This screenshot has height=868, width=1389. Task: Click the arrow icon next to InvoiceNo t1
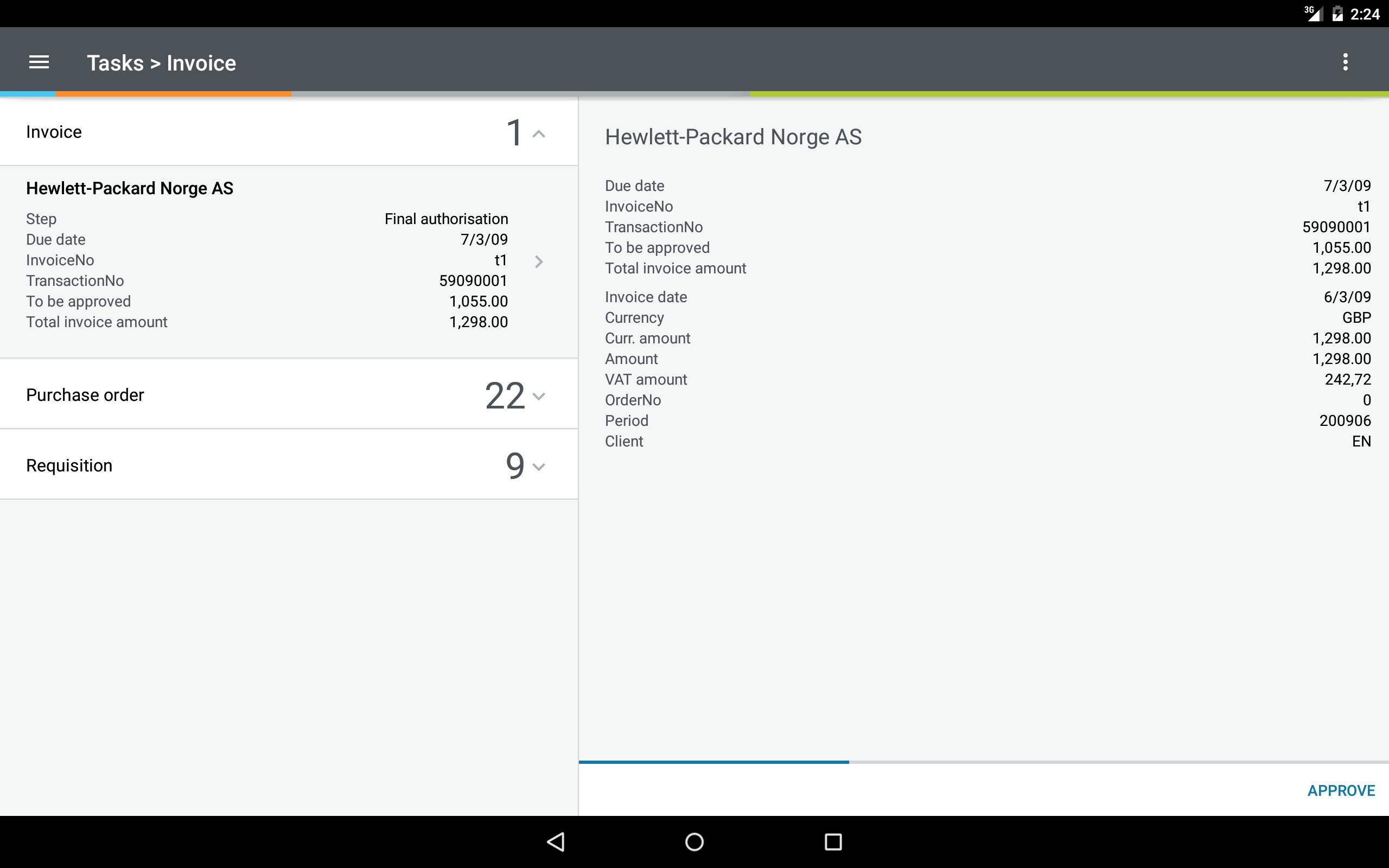540,261
